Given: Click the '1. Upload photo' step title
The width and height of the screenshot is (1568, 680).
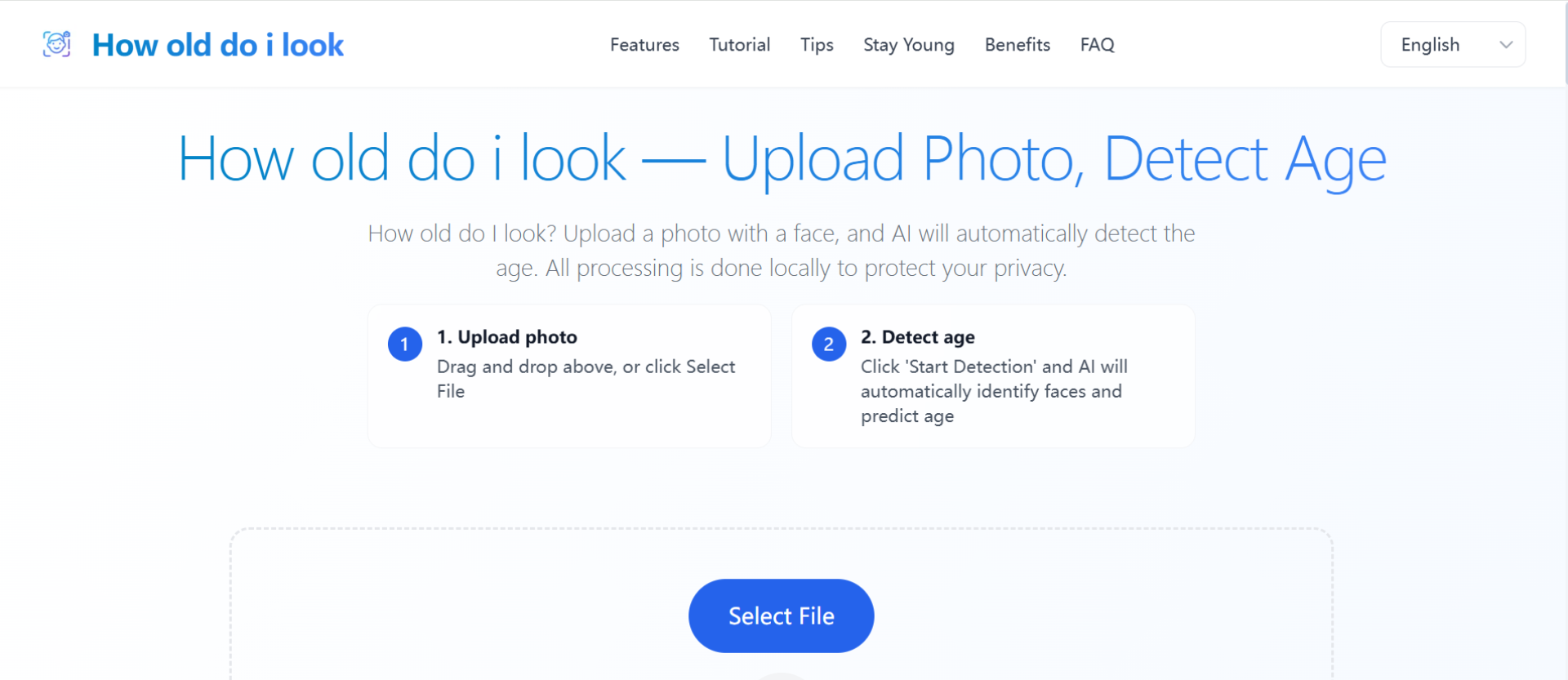Looking at the screenshot, I should pyautogui.click(x=506, y=337).
